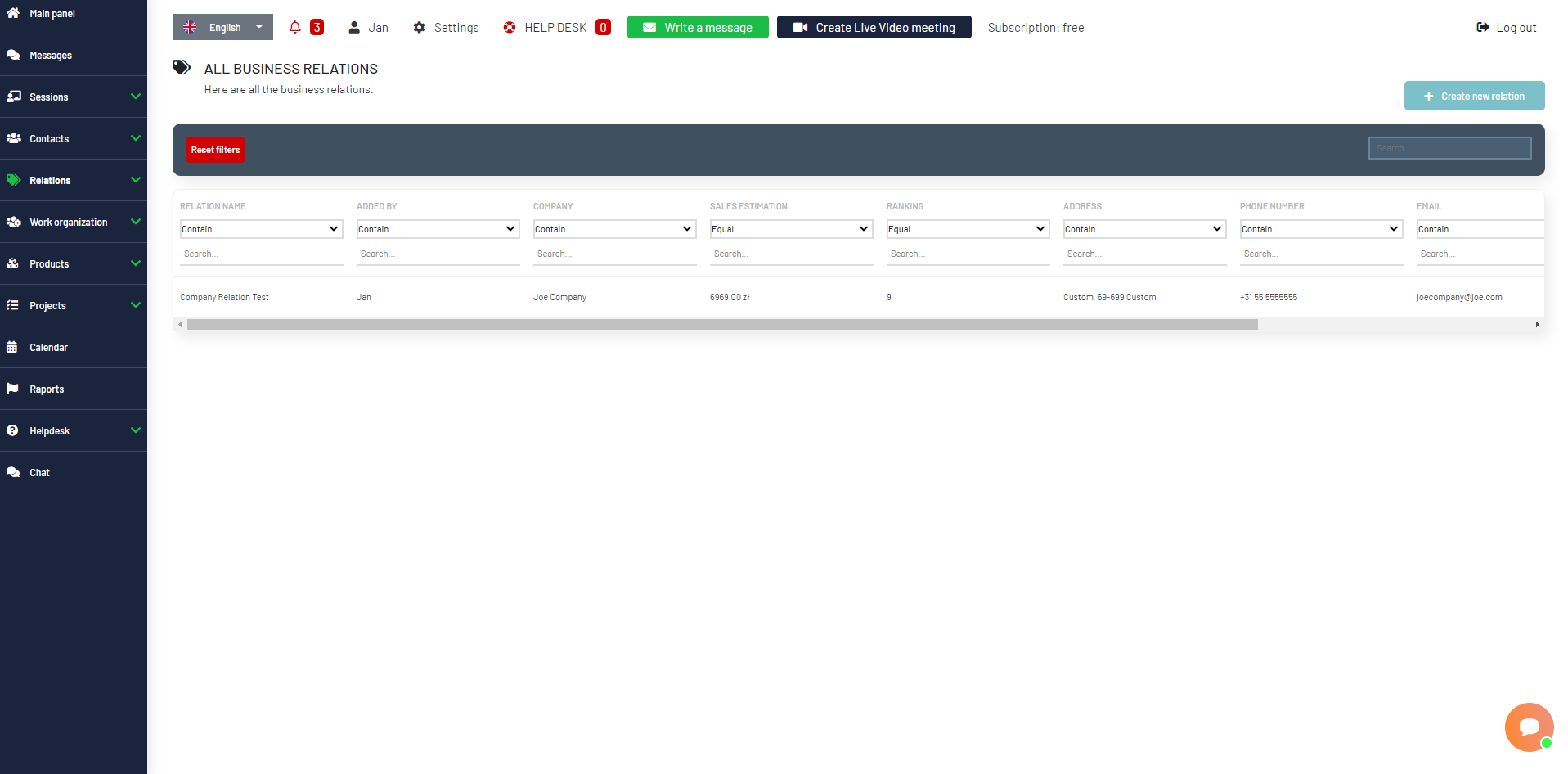
Task: Open the Company filter mode dropdown
Action: pos(614,229)
